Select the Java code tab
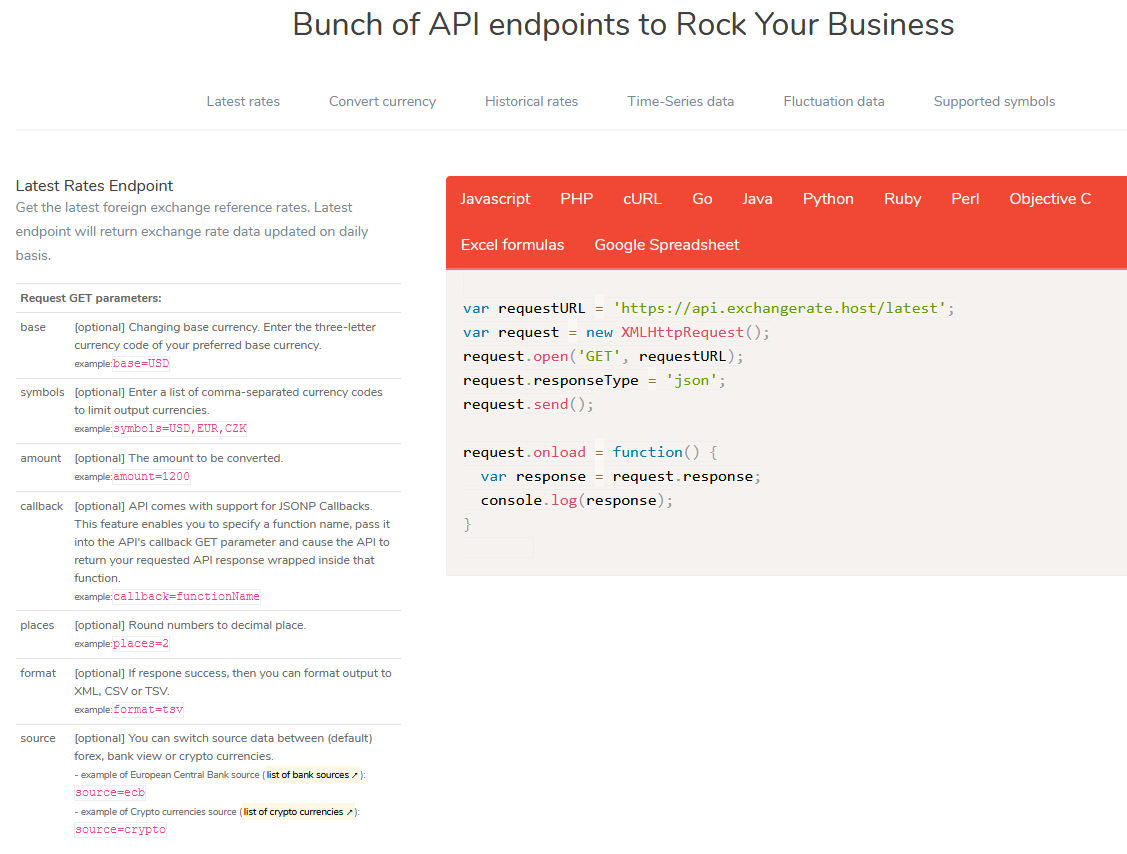 pos(757,198)
